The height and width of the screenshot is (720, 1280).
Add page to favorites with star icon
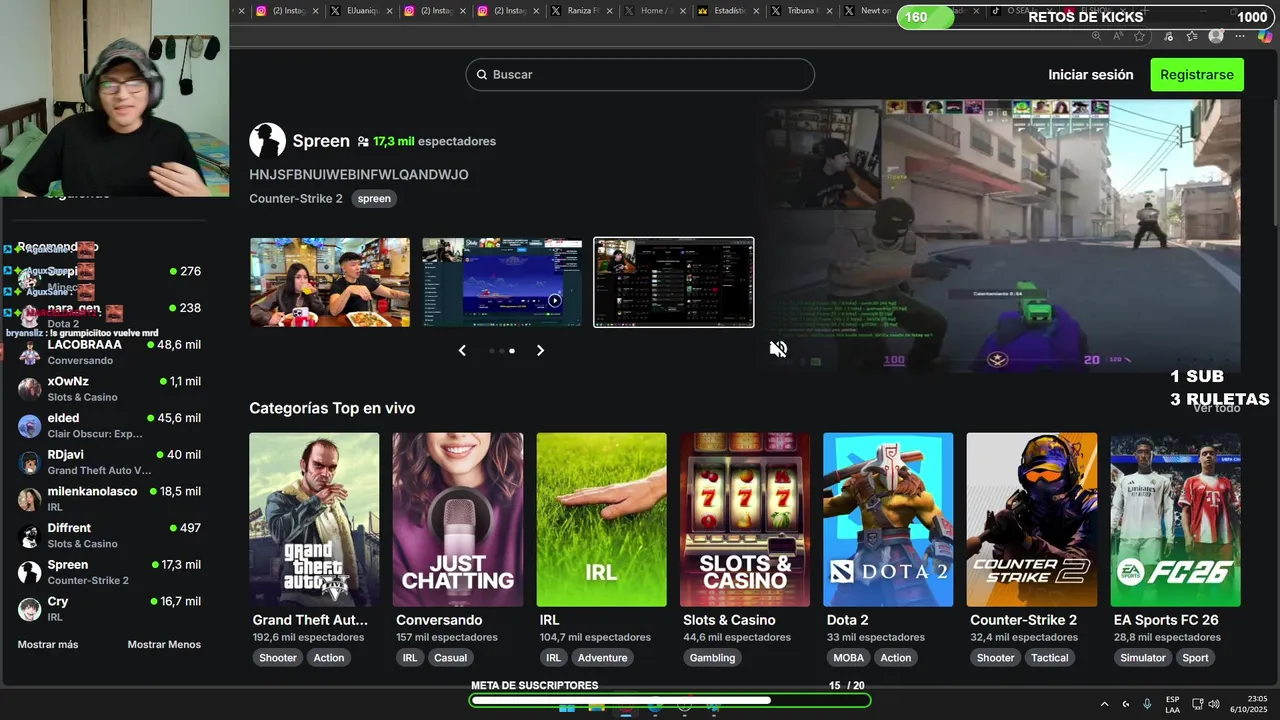pos(1140,36)
